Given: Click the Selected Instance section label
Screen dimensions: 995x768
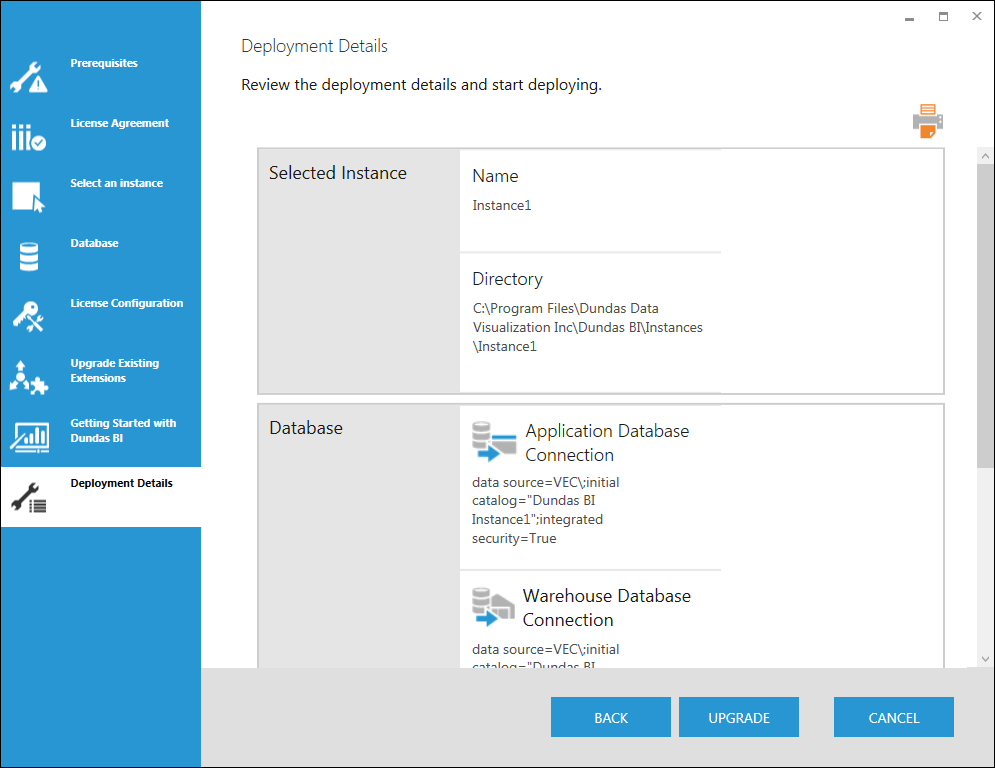Looking at the screenshot, I should (338, 173).
